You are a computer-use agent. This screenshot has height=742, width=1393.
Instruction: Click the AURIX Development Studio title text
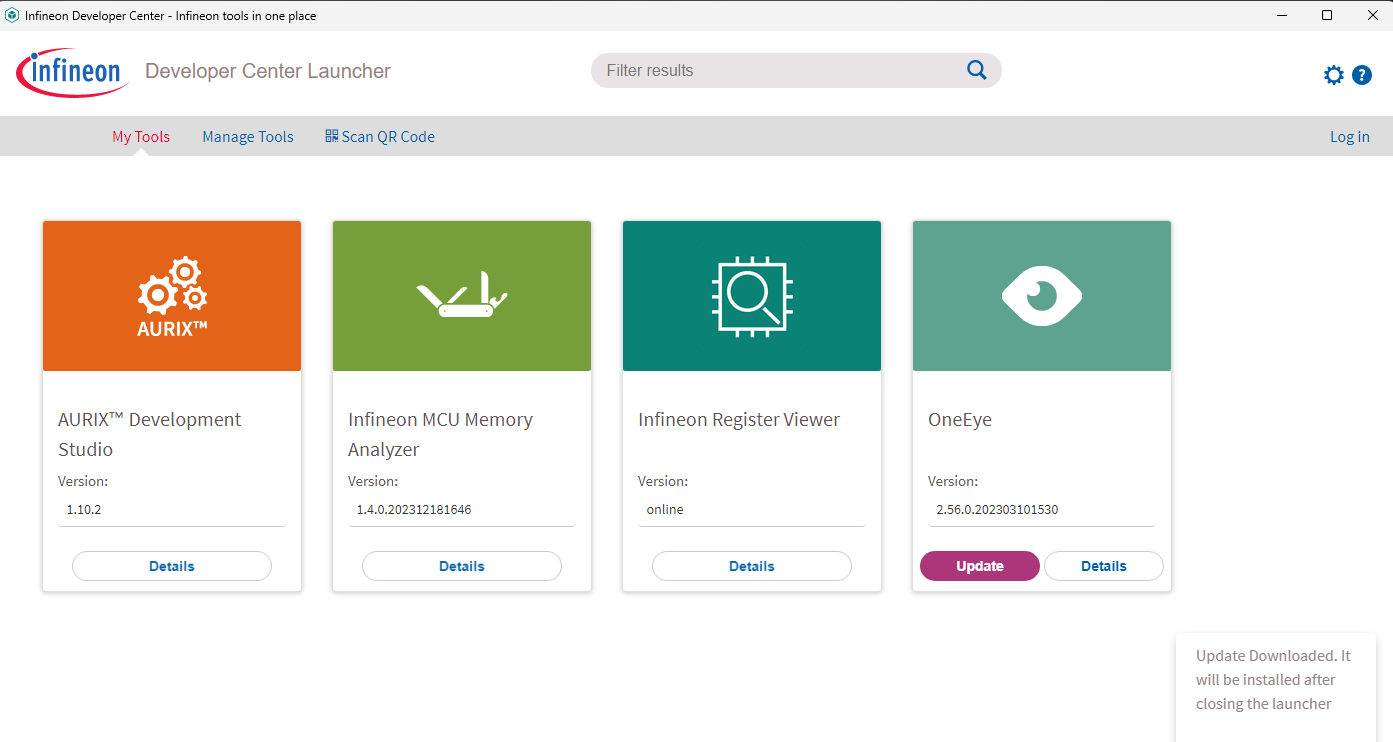click(x=150, y=434)
